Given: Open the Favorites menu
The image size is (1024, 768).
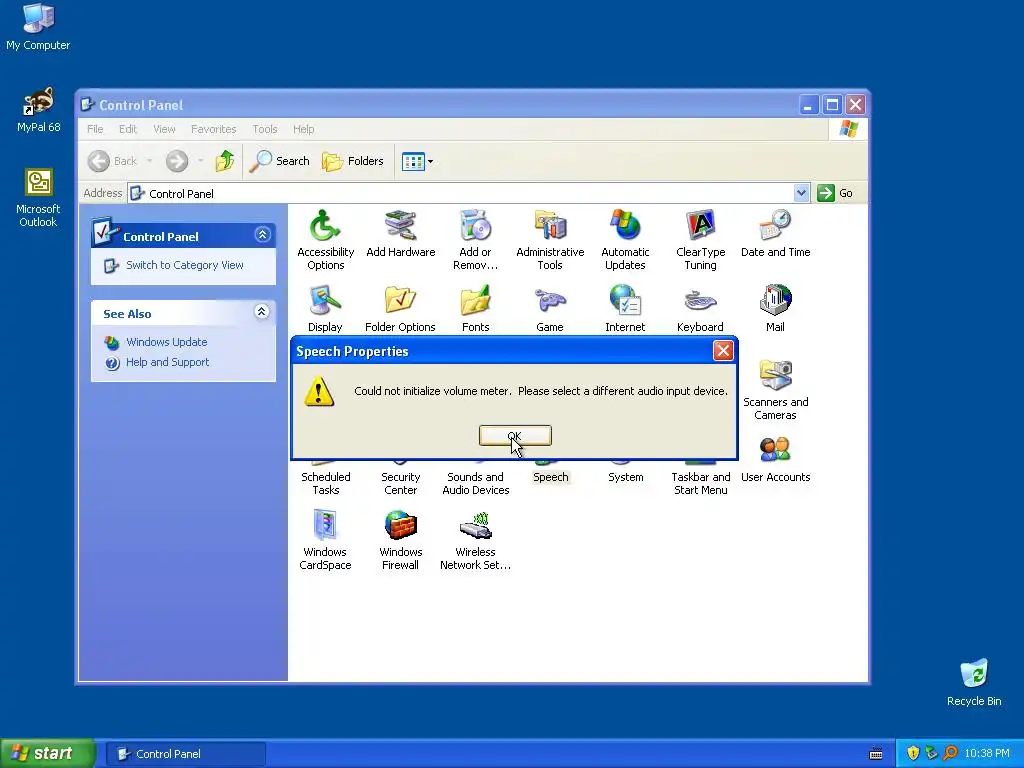Looking at the screenshot, I should pos(214,129).
